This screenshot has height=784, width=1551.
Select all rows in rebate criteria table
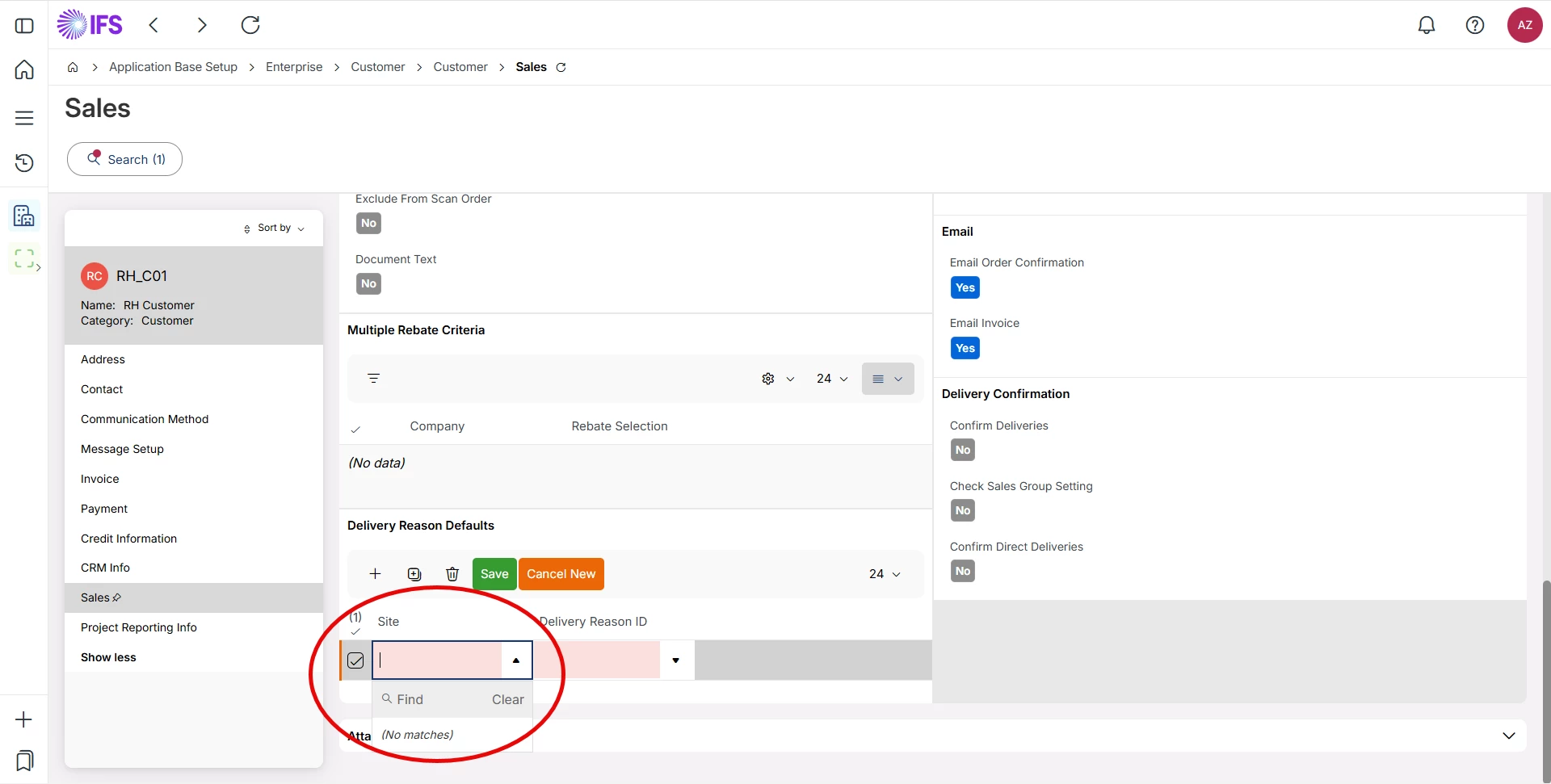pyautogui.click(x=355, y=430)
